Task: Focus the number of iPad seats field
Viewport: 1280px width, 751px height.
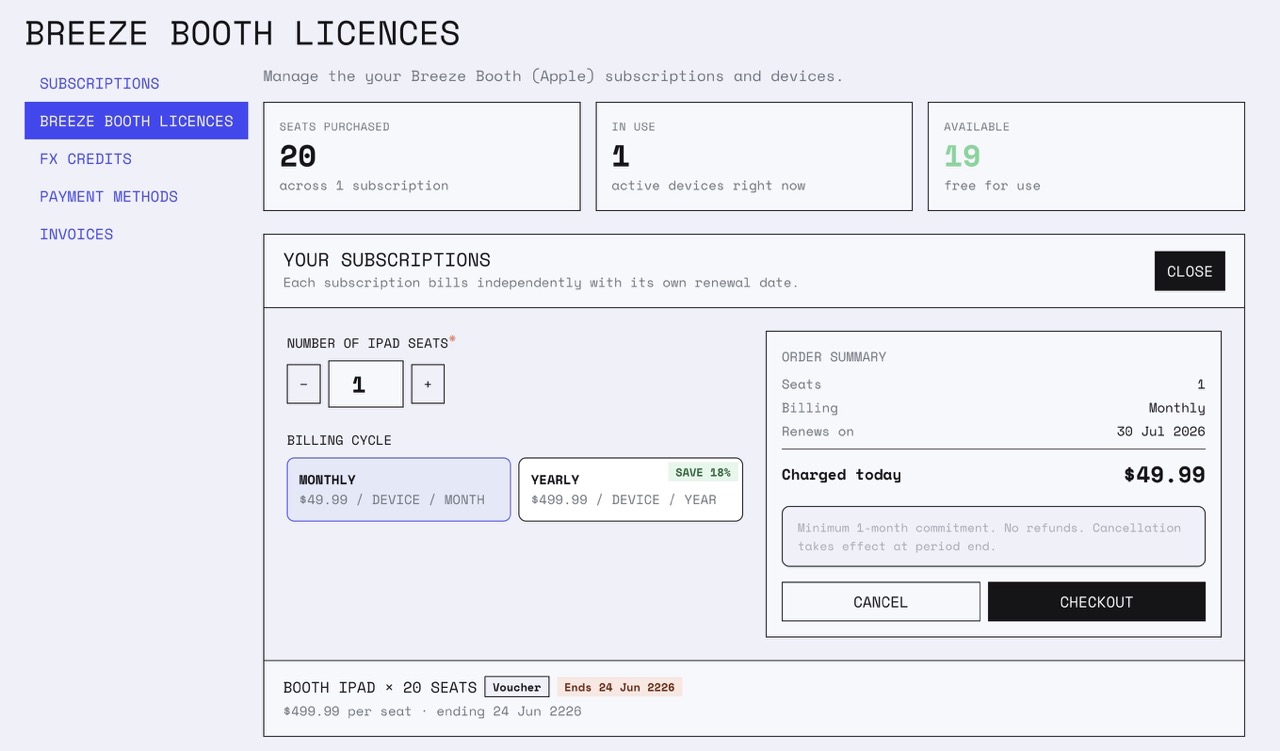Action: (365, 384)
